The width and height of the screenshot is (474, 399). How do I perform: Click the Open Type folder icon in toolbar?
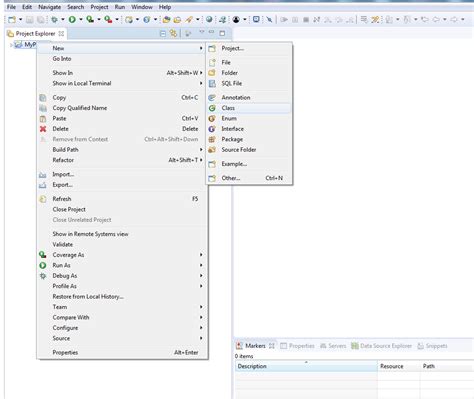click(166, 20)
